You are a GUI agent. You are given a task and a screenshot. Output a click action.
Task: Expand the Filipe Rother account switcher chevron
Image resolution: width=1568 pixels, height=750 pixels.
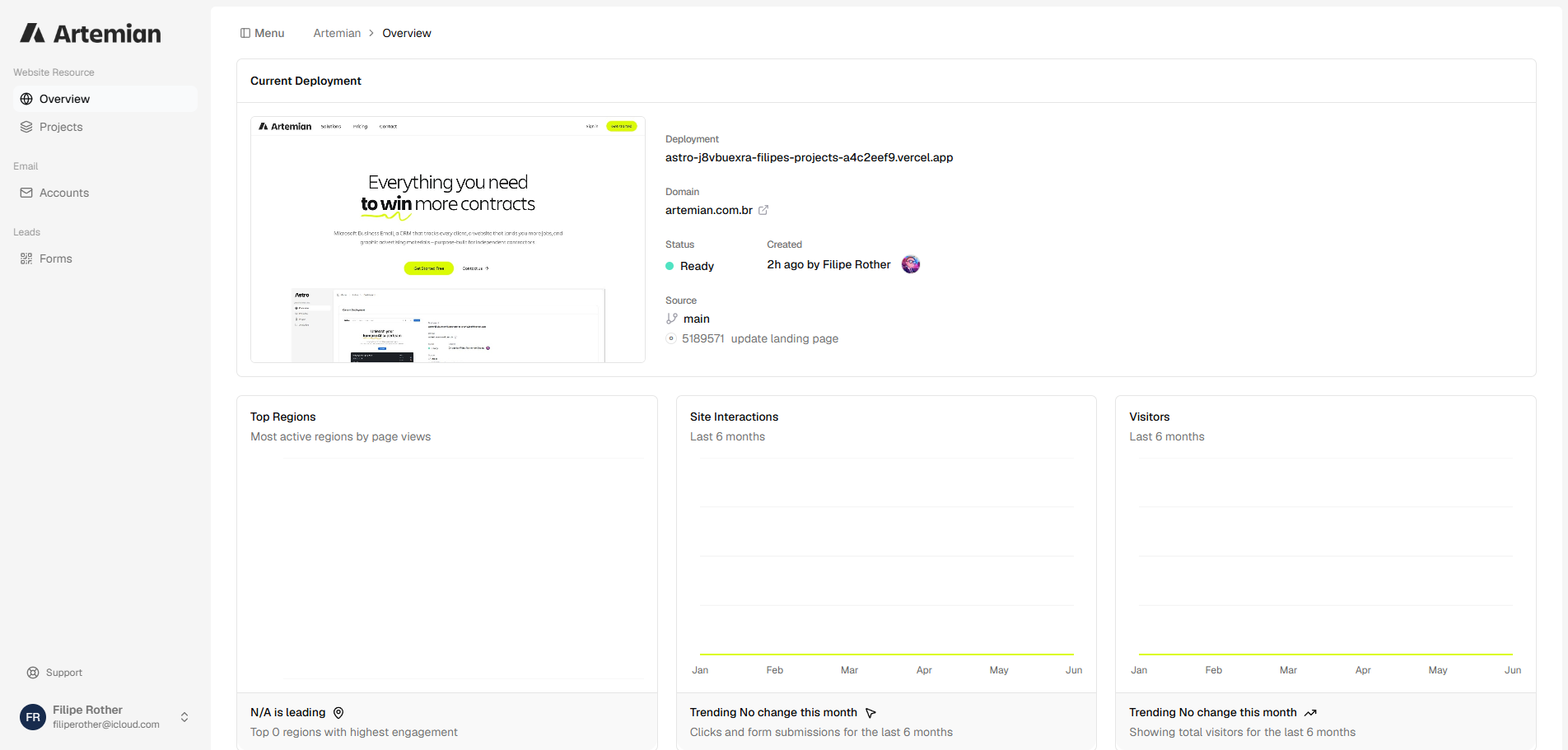click(184, 717)
